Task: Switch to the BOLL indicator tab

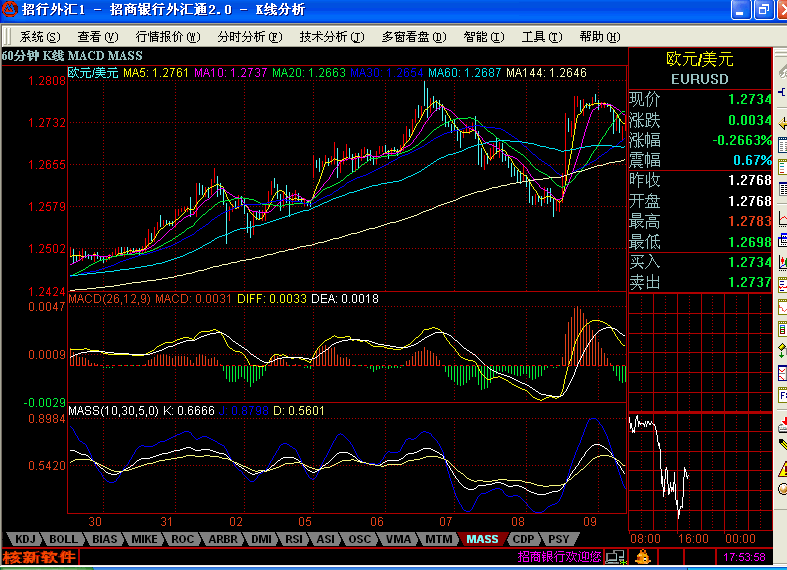Action: click(63, 539)
